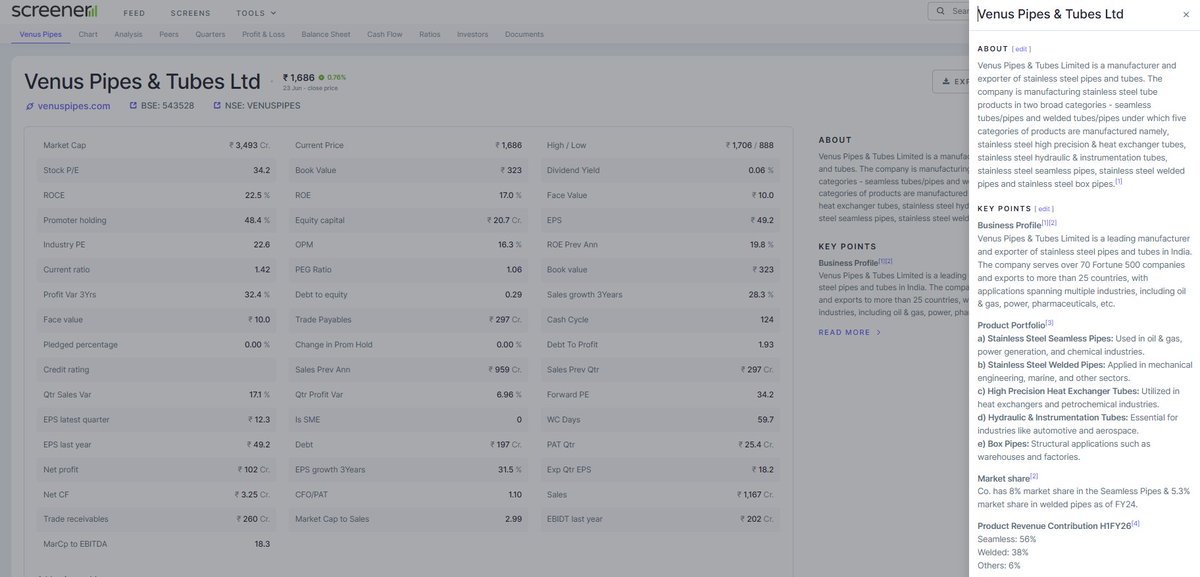This screenshot has height=577, width=1200.
Task: Click the Qtr Sales Var value 17.1 %
Action: tap(260, 394)
